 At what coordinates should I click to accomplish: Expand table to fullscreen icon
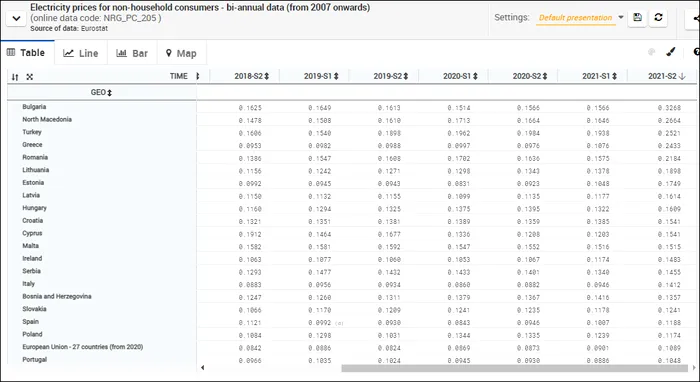click(x=29, y=77)
